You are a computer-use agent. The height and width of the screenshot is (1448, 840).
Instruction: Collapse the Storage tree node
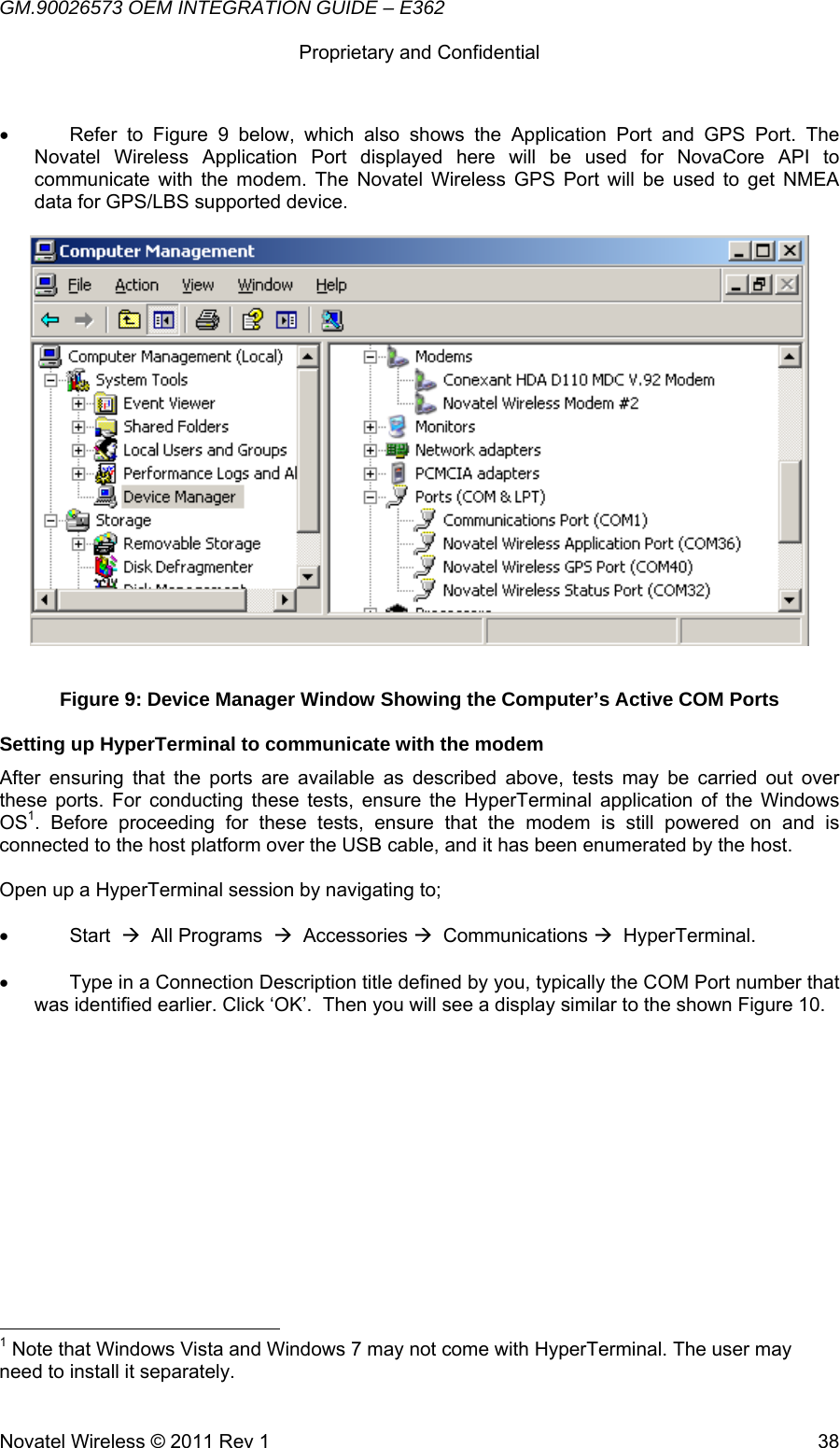point(51,520)
